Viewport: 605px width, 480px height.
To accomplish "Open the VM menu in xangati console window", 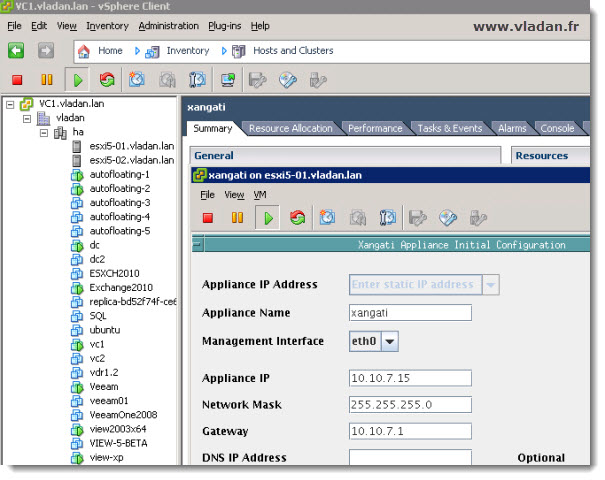I will click(260, 195).
